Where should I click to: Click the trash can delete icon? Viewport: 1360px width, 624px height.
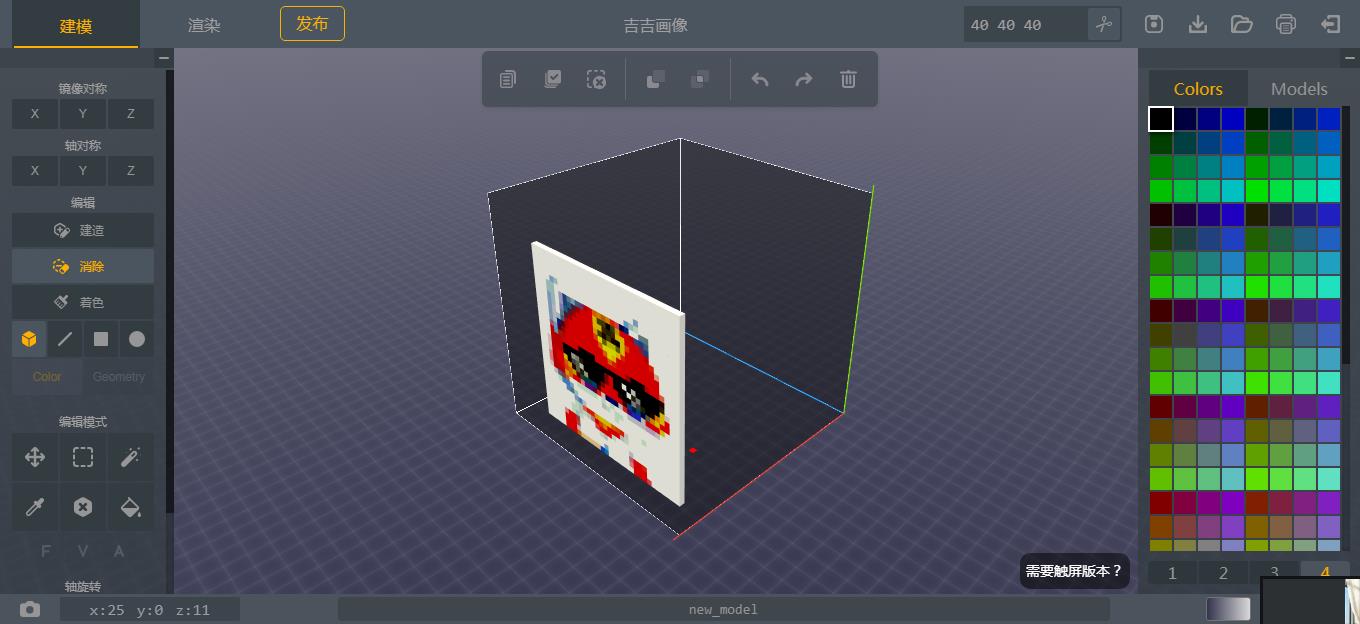(848, 79)
